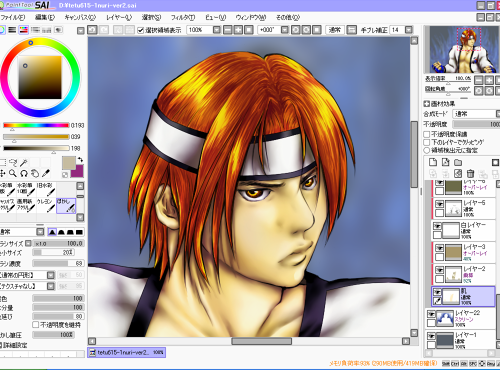Select the hand pan tool
500x370 pixels.
(35, 173)
